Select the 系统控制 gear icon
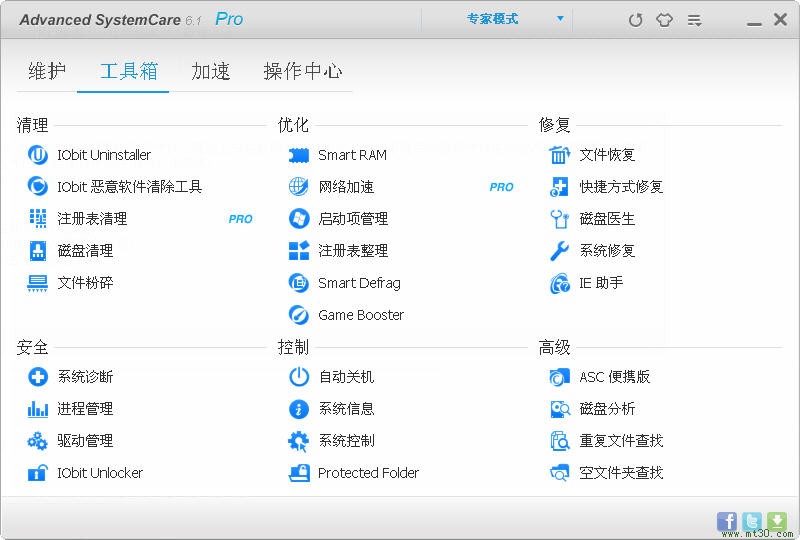 tap(298, 441)
